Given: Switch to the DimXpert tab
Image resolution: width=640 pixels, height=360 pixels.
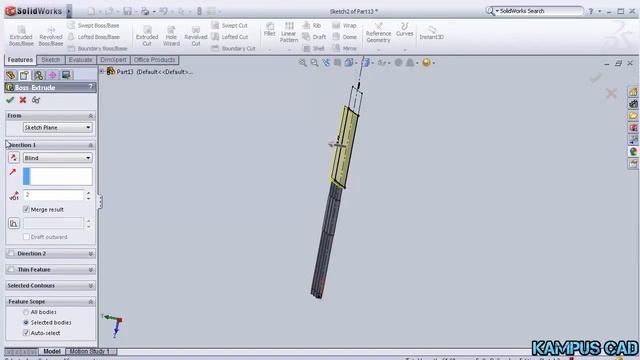Looking at the screenshot, I should coord(113,60).
